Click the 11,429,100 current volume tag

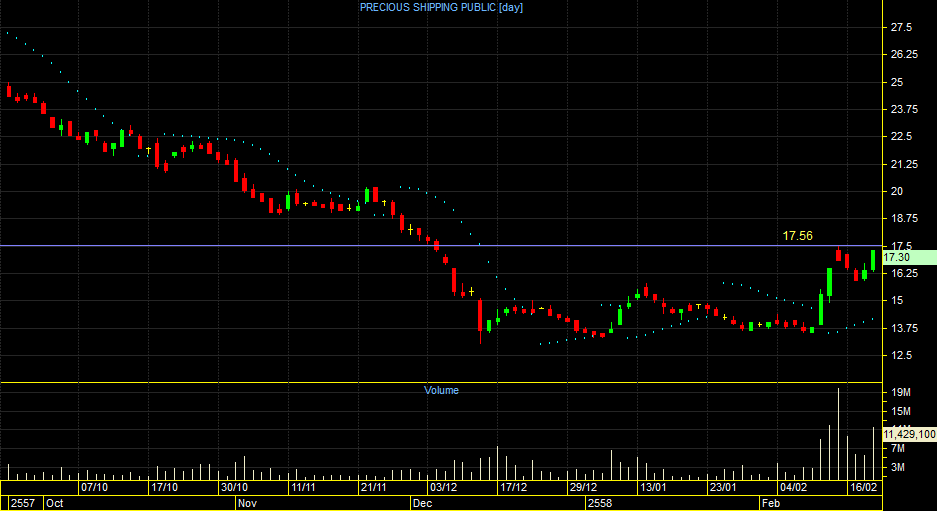point(909,434)
